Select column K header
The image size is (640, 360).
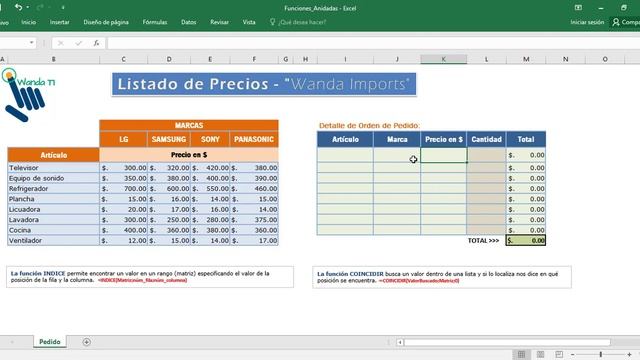(444, 59)
